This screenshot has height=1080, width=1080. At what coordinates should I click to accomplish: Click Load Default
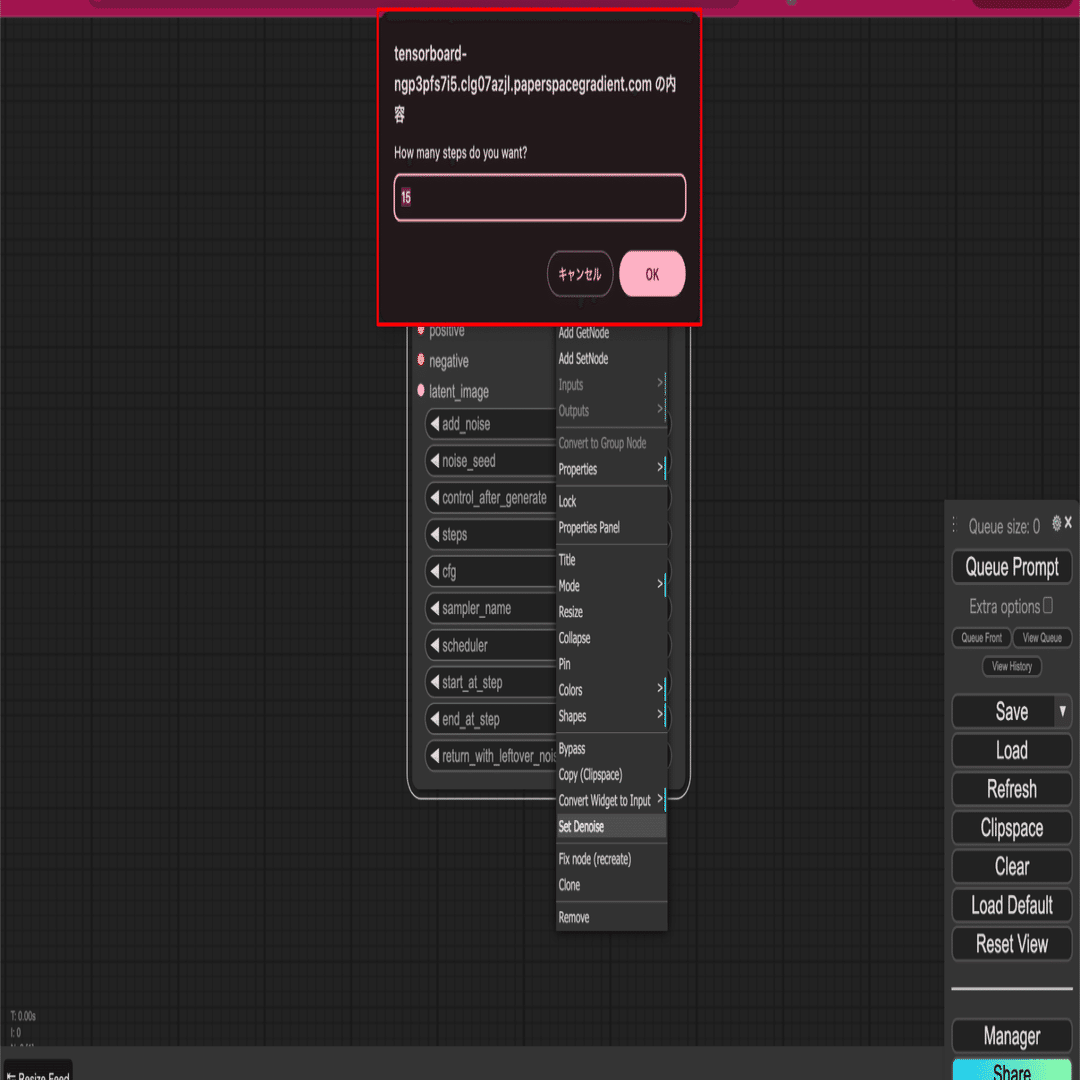click(1011, 905)
